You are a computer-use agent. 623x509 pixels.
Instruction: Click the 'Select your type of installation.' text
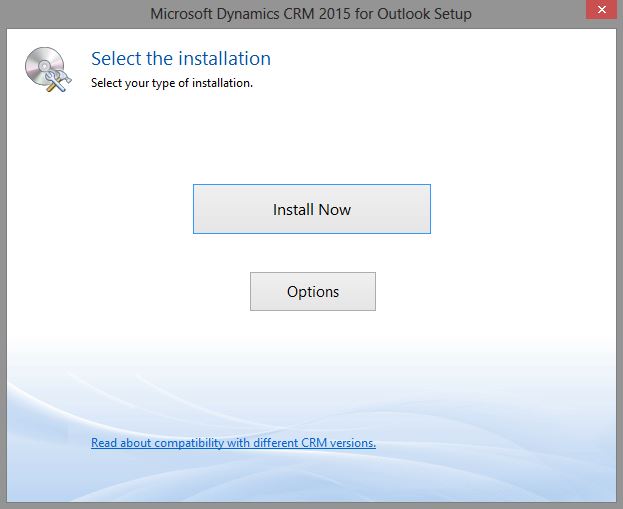point(172,83)
